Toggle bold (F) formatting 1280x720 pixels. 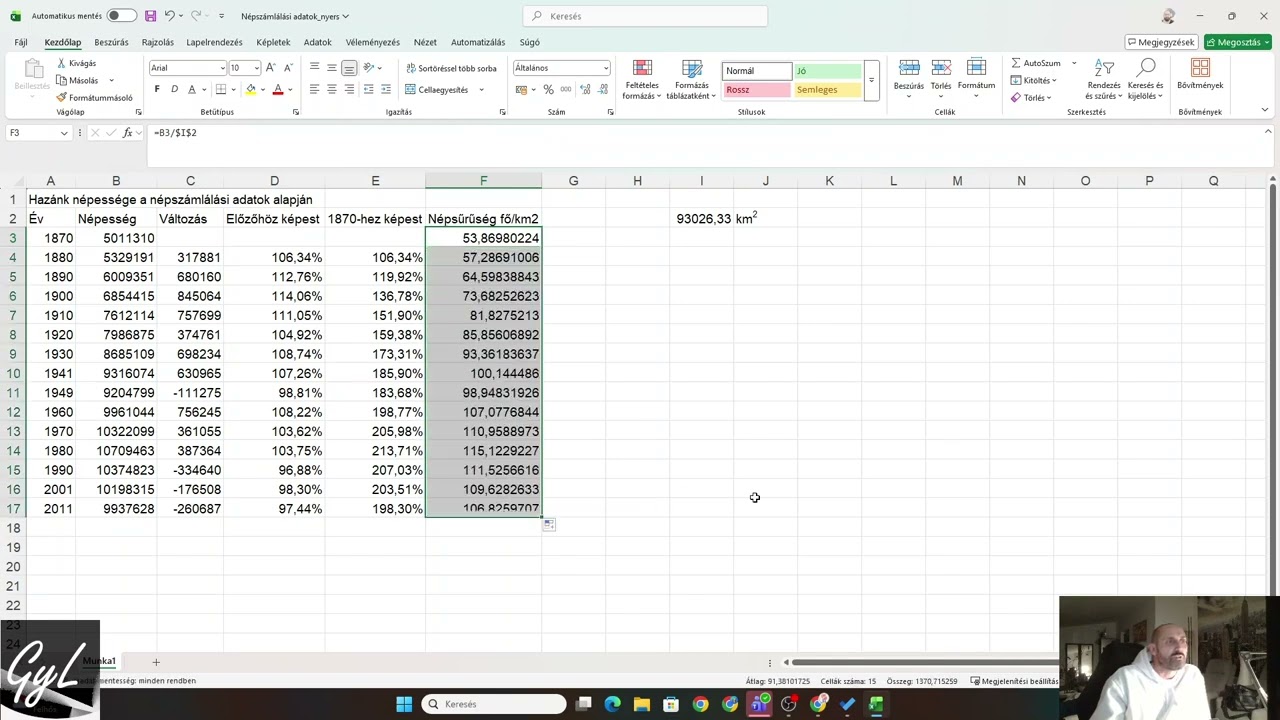click(157, 89)
